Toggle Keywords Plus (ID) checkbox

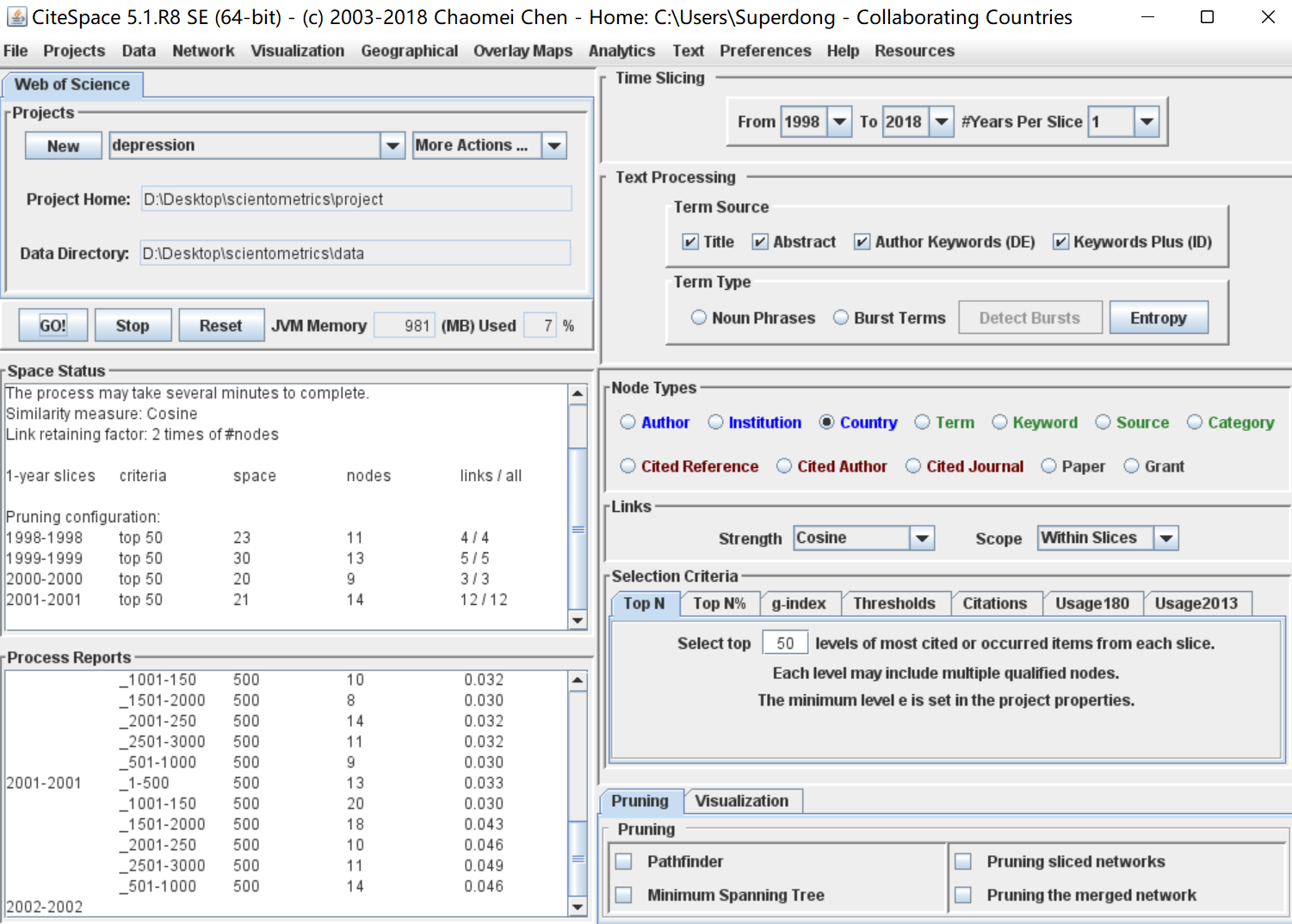click(1061, 242)
